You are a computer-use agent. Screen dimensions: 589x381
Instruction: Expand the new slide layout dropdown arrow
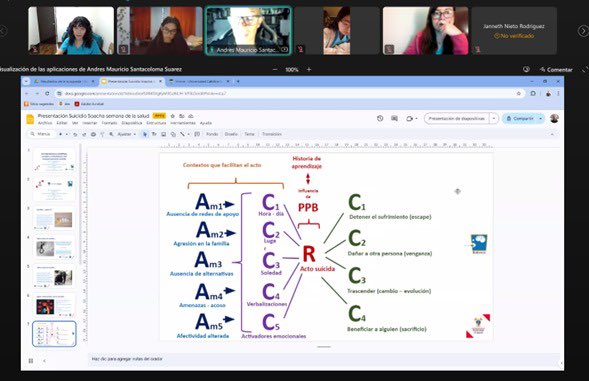pos(66,134)
